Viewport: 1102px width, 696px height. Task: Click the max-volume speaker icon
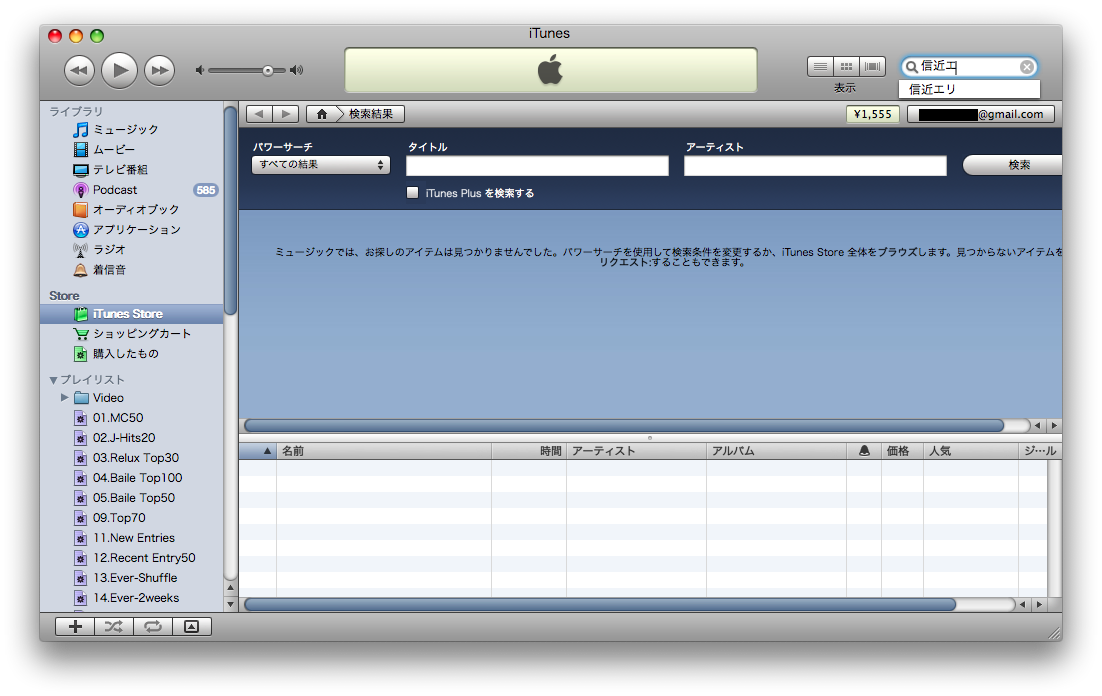pos(297,70)
